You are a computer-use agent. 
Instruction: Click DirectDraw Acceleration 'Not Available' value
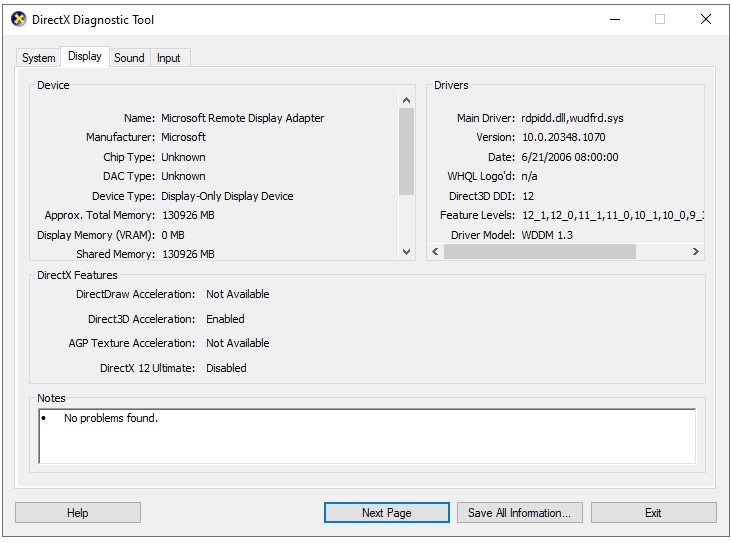coord(238,294)
